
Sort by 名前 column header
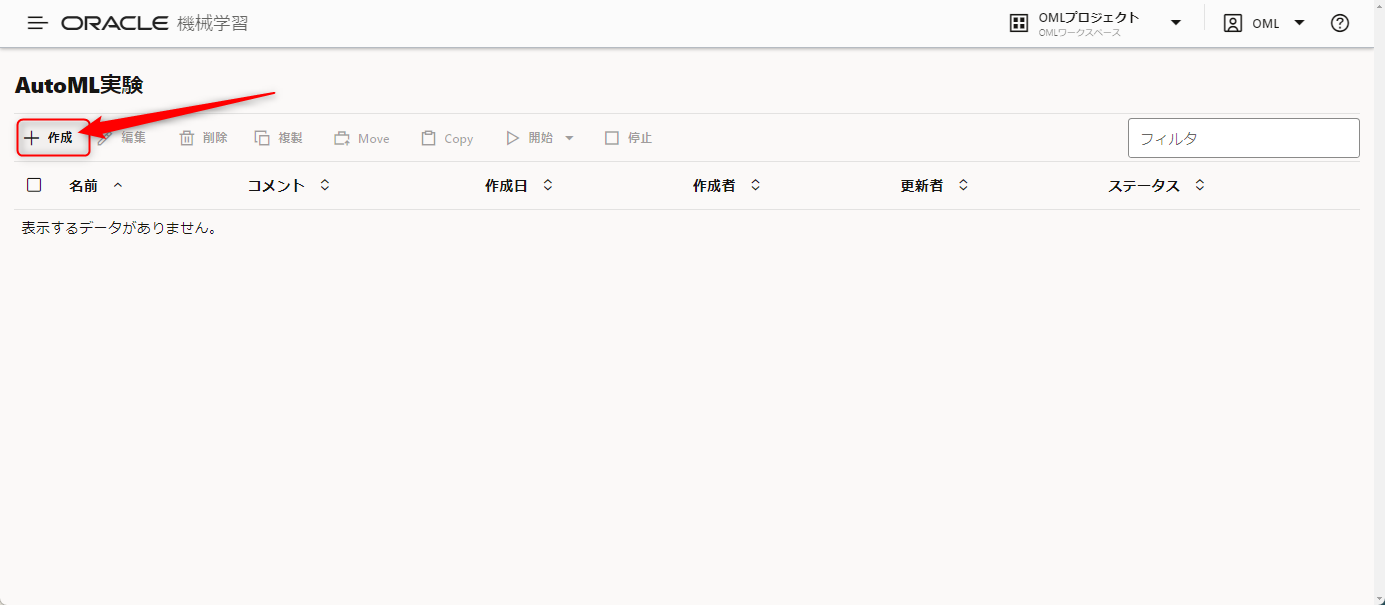(x=83, y=186)
